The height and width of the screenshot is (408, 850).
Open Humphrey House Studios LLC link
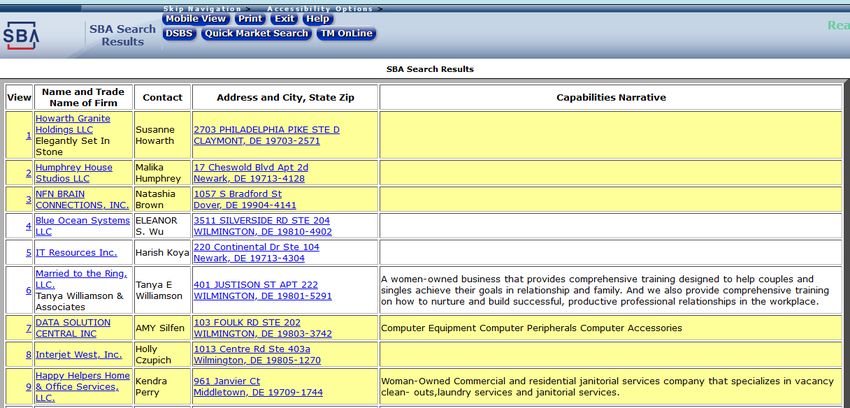point(74,173)
